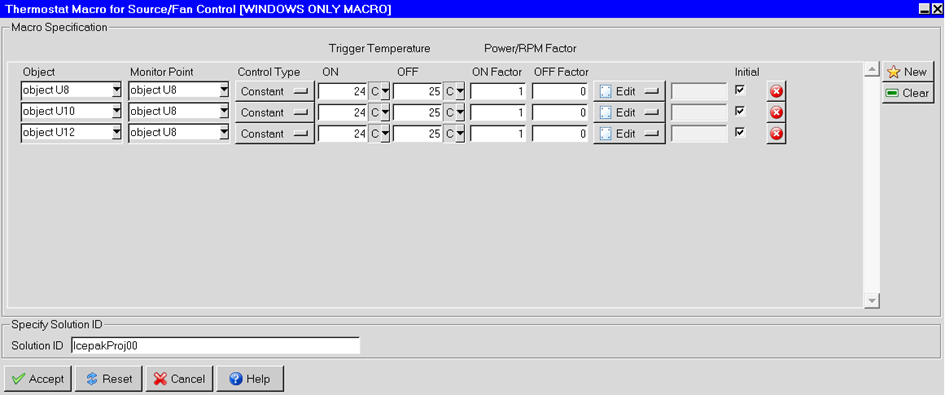Click OFF trigger temperature field in U8 row
This screenshot has width=945, height=395.
pyautogui.click(x=418, y=92)
